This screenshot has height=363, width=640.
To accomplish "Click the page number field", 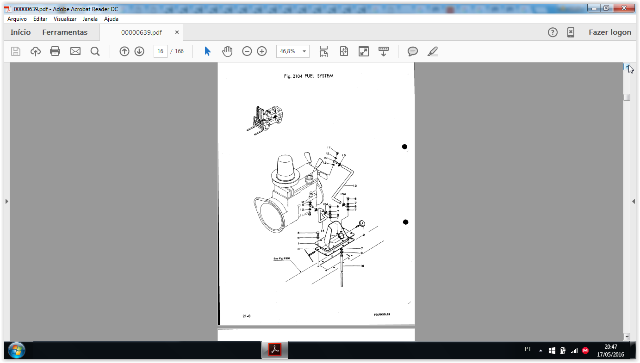I will coord(160,51).
